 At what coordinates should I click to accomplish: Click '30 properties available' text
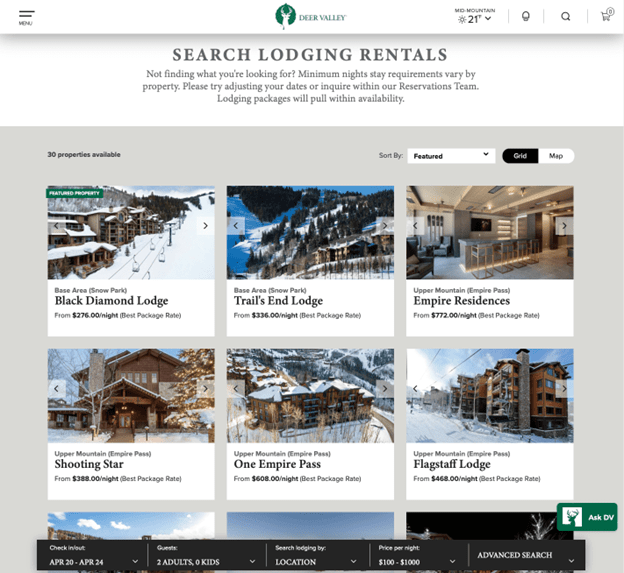pyautogui.click(x=84, y=155)
